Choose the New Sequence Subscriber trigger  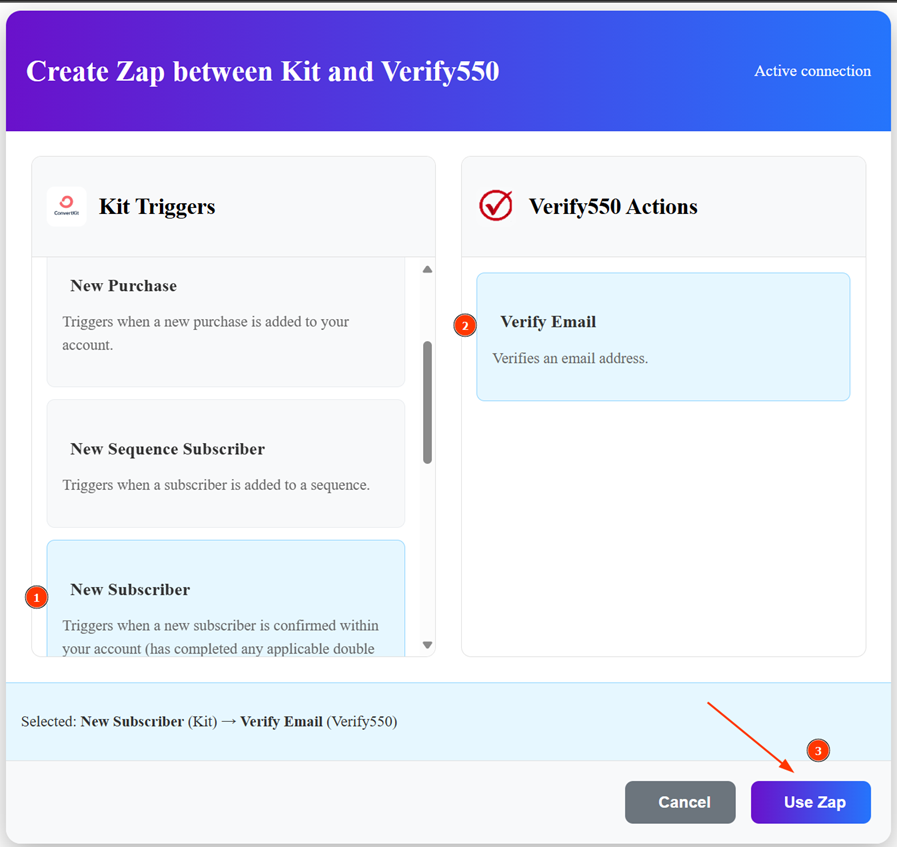(x=225, y=463)
